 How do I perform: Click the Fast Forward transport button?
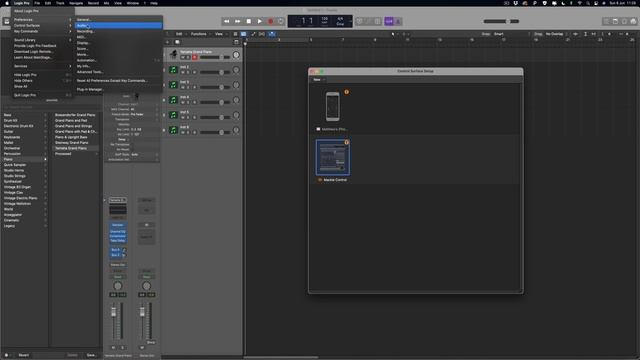pyautogui.click(x=238, y=21)
